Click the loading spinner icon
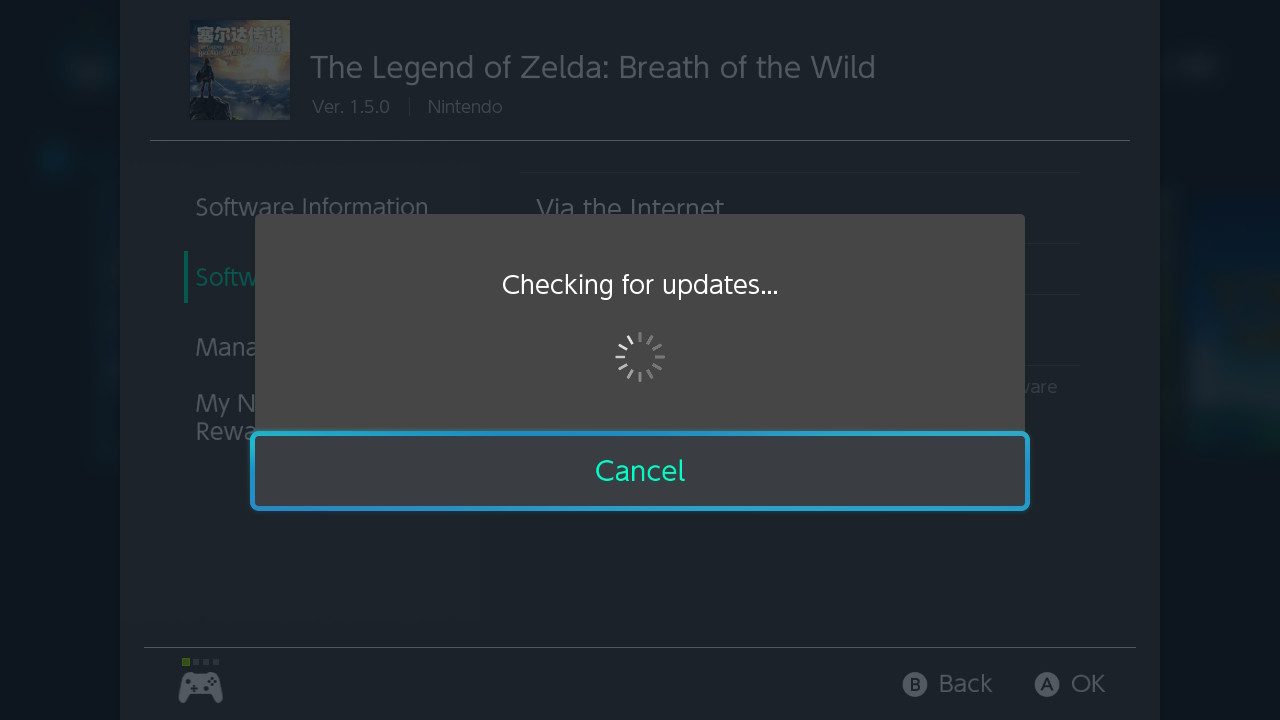This screenshot has width=1280, height=720. (x=640, y=357)
